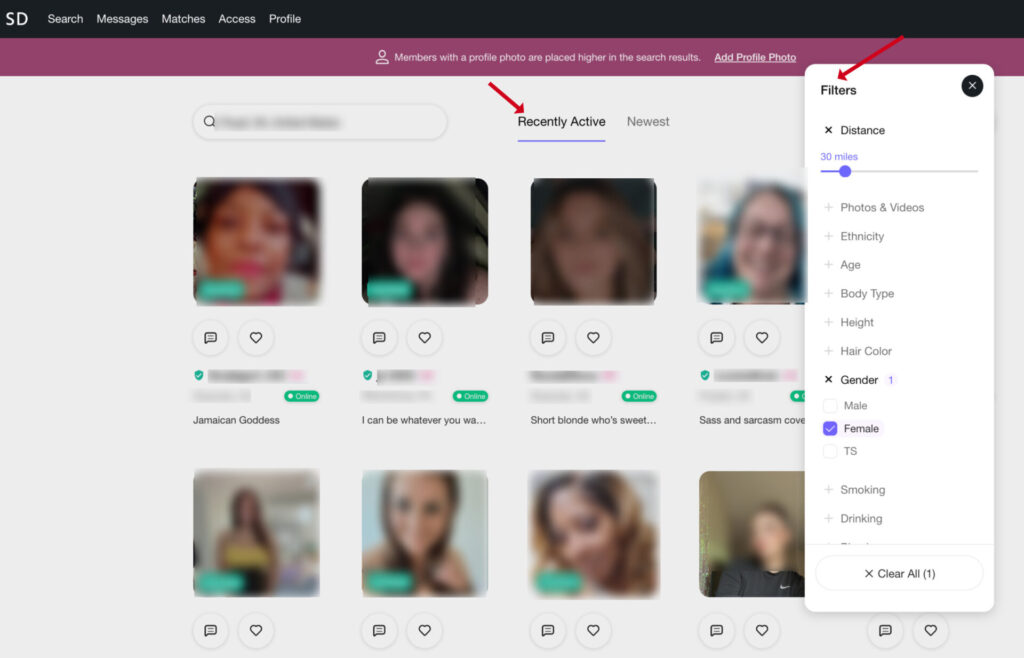Favorite the 'Sass and sarcasm' profile

762,338
